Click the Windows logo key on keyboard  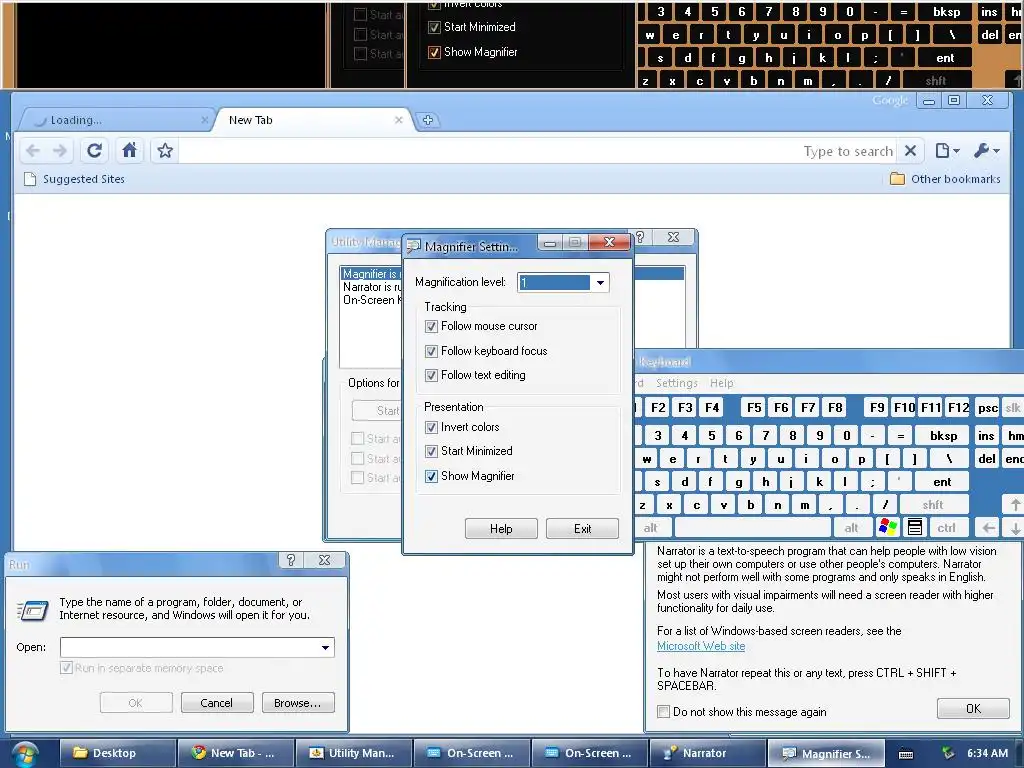coord(888,527)
